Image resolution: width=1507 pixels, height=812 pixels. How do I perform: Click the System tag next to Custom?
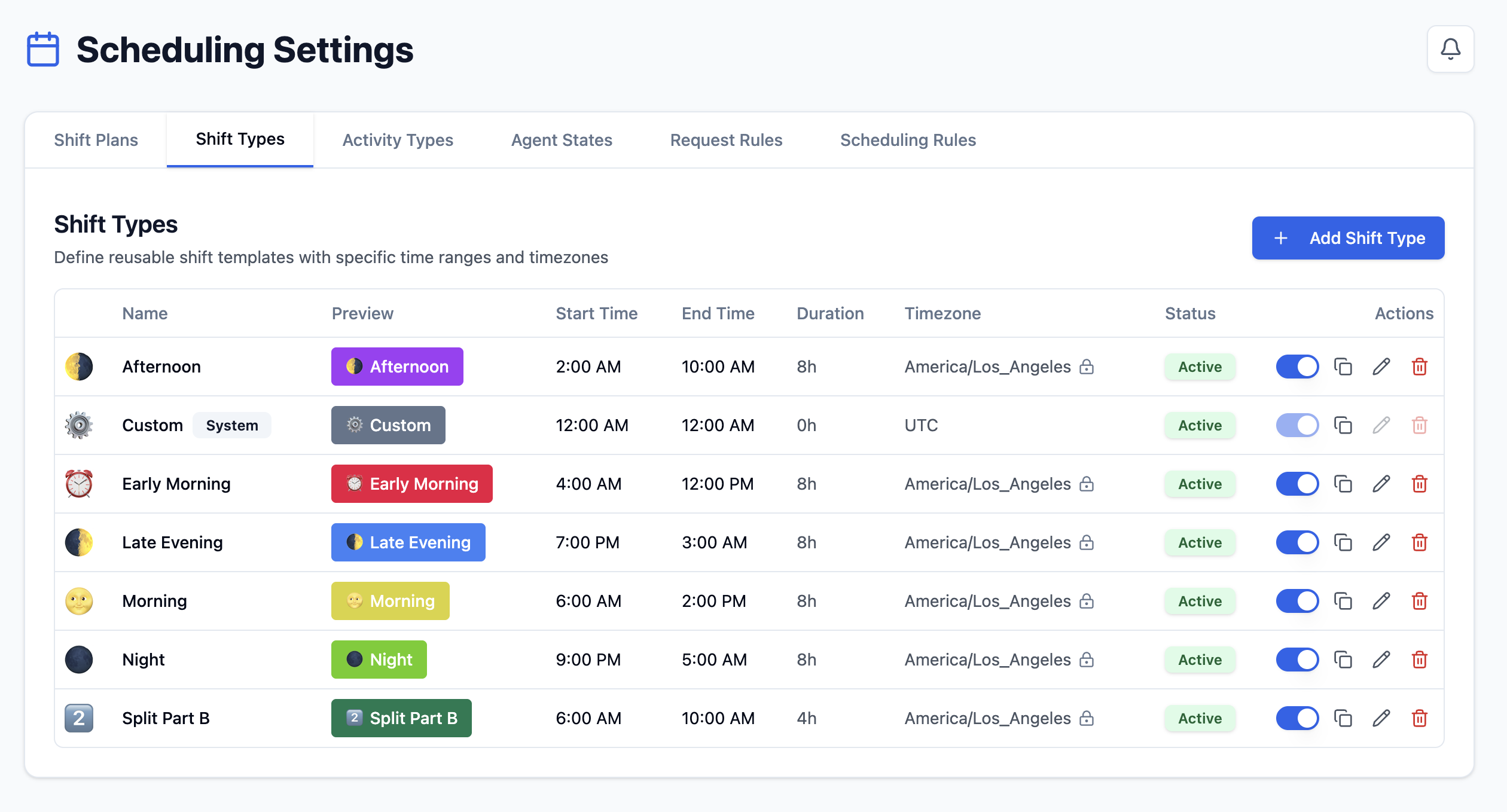(x=232, y=425)
